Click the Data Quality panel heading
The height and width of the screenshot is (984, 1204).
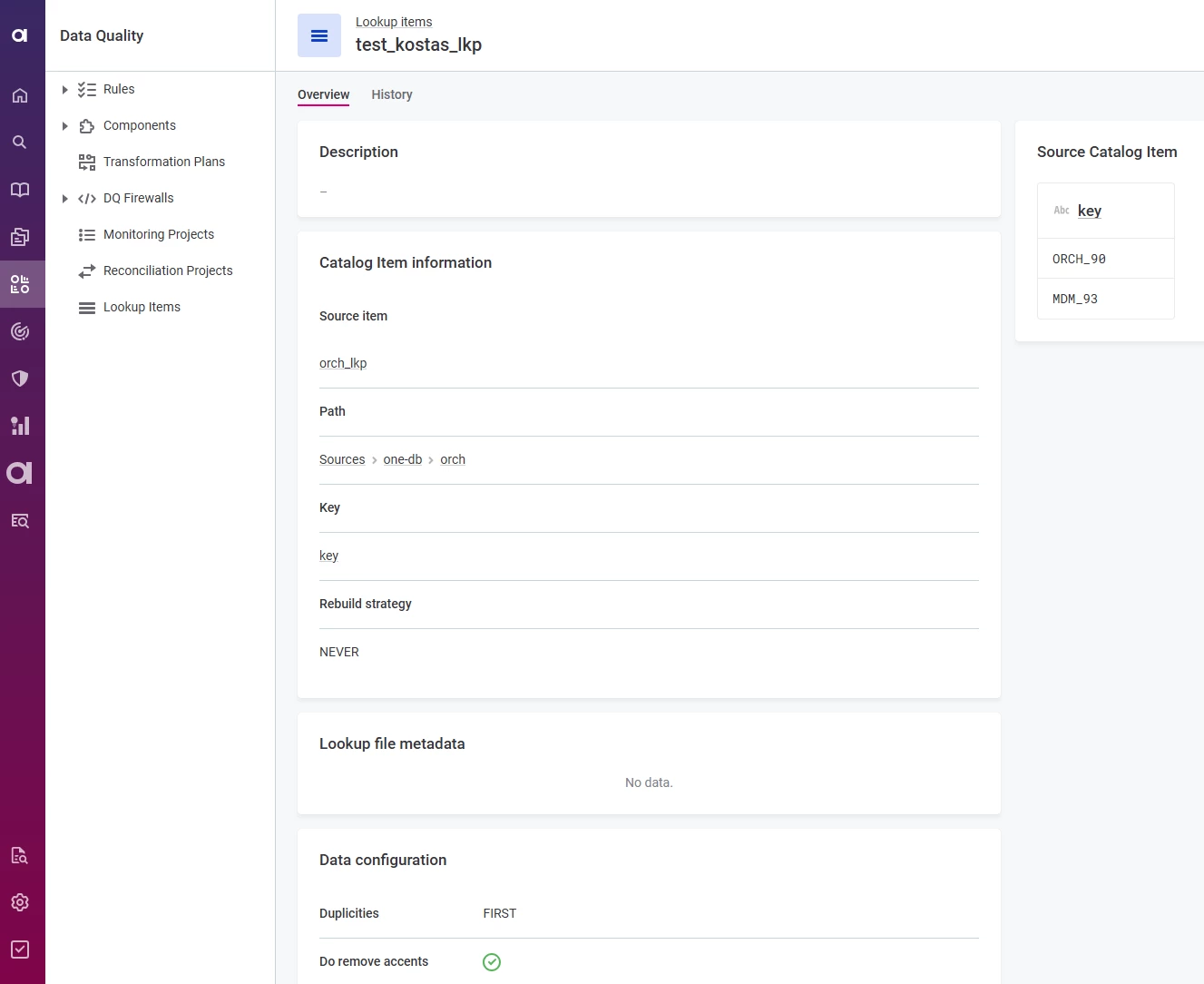click(x=102, y=35)
